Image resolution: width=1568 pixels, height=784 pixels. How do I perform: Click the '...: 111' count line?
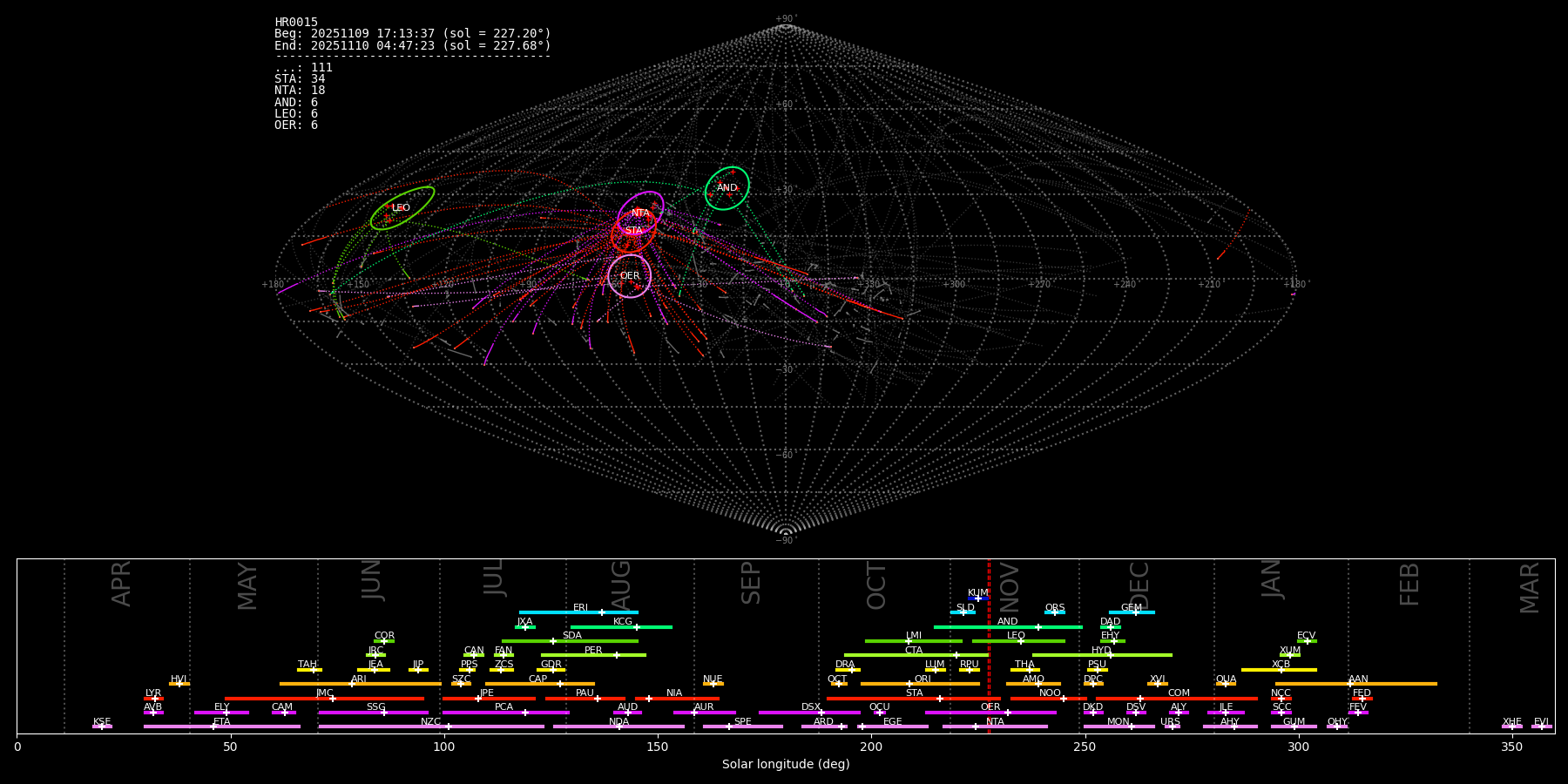tap(303, 68)
